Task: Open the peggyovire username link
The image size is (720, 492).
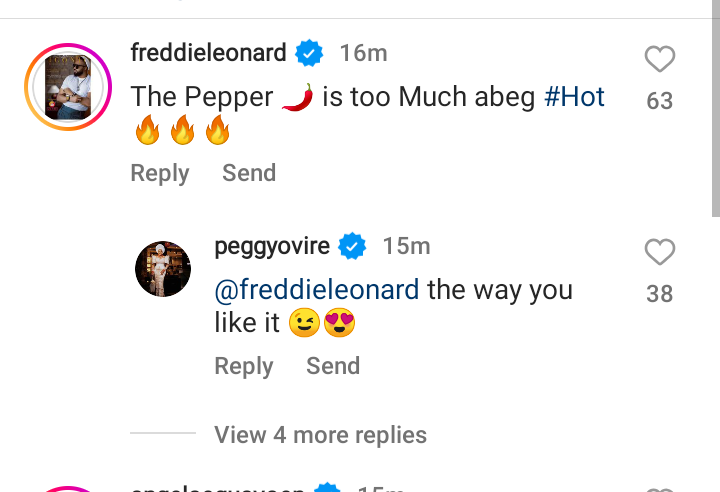Action: 273,246
